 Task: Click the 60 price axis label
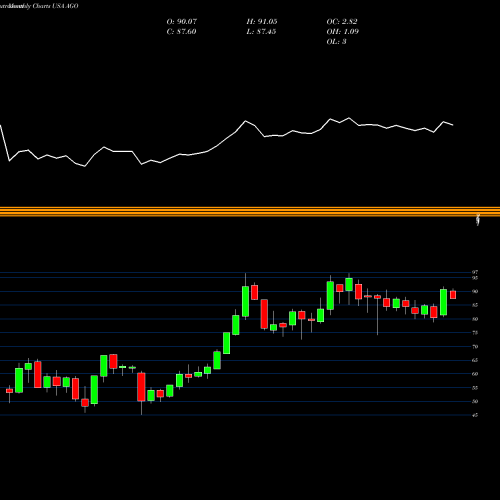[x=475, y=374]
